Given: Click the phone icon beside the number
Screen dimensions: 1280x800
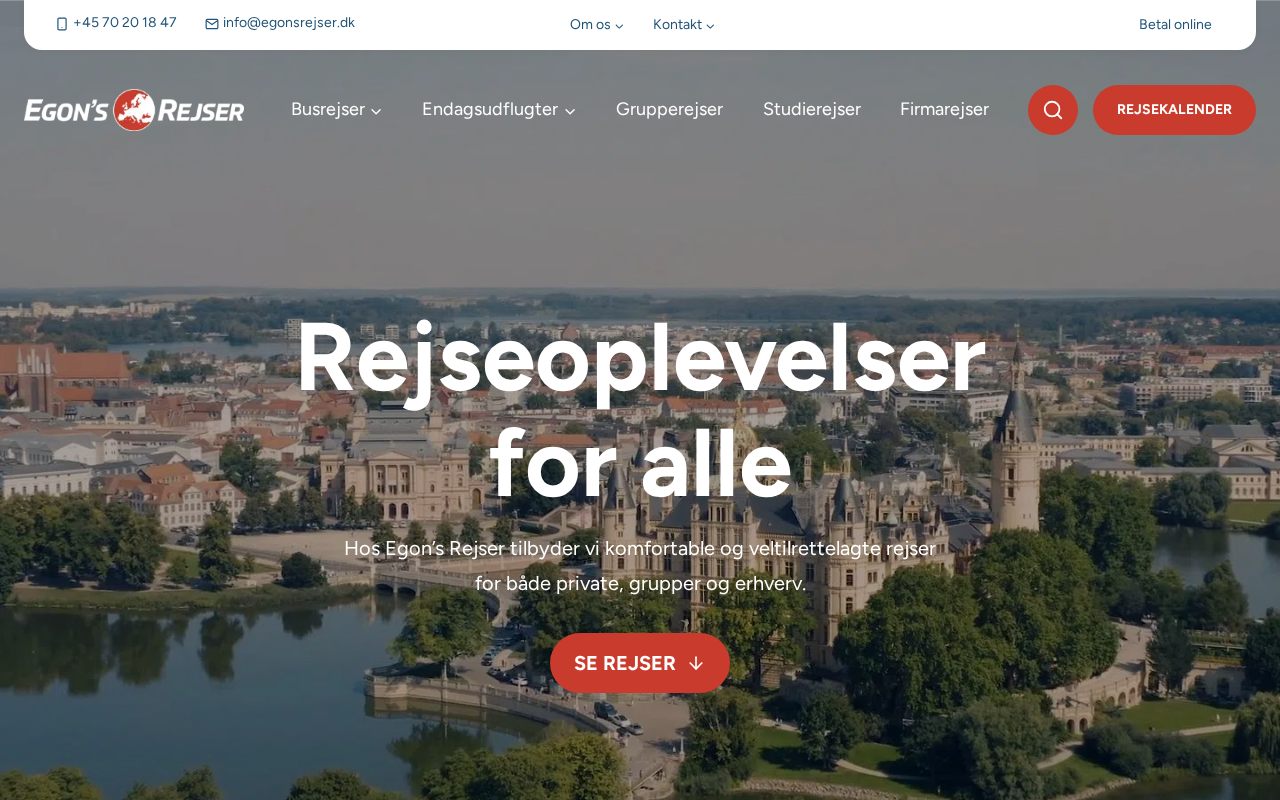Looking at the screenshot, I should [62, 24].
